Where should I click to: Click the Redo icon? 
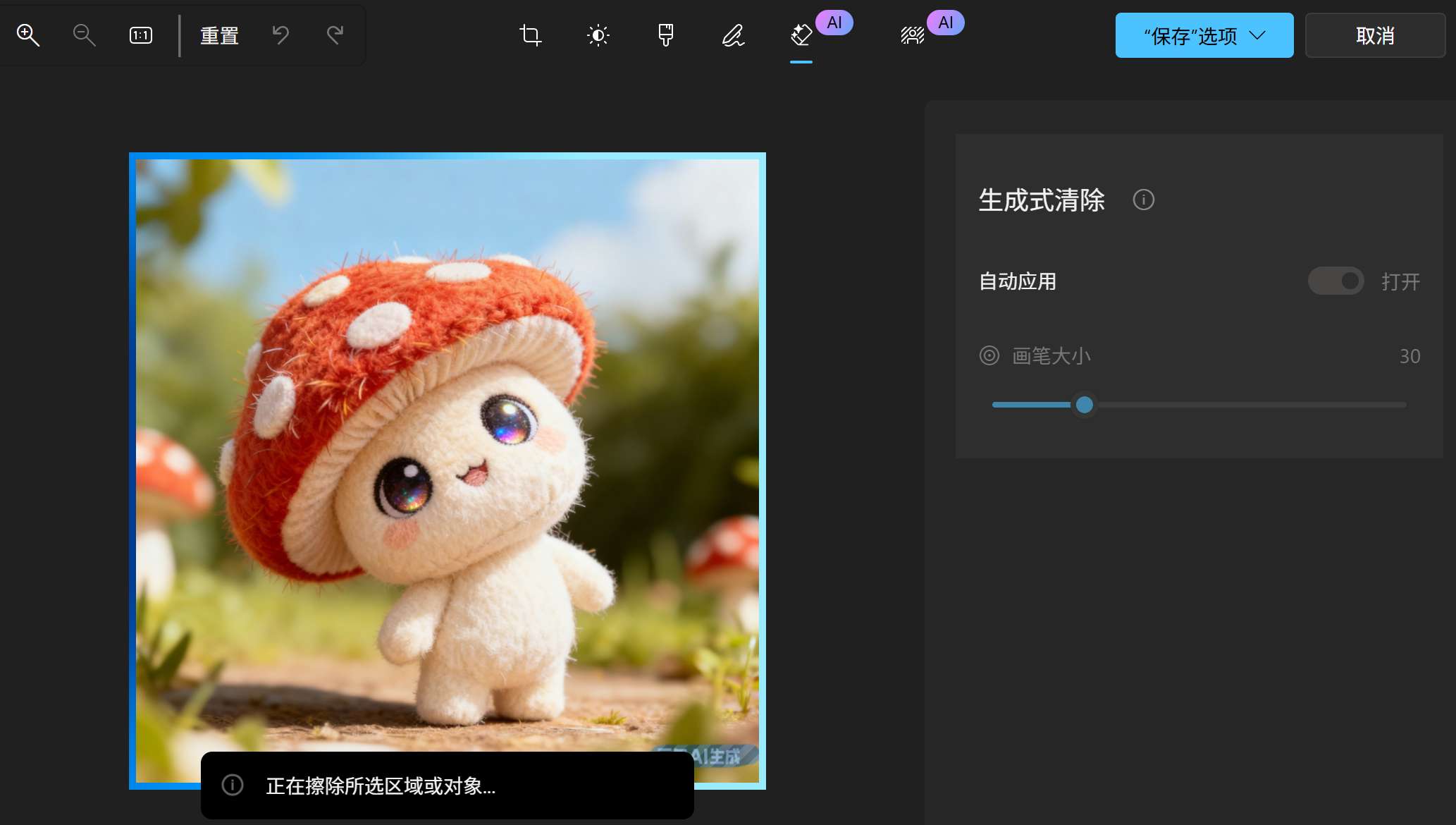[x=334, y=35]
